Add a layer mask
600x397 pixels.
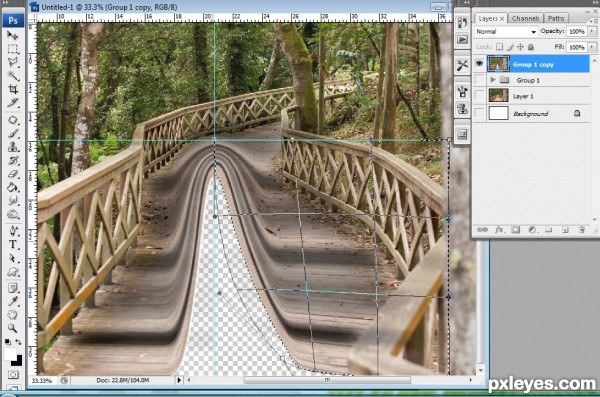[515, 230]
